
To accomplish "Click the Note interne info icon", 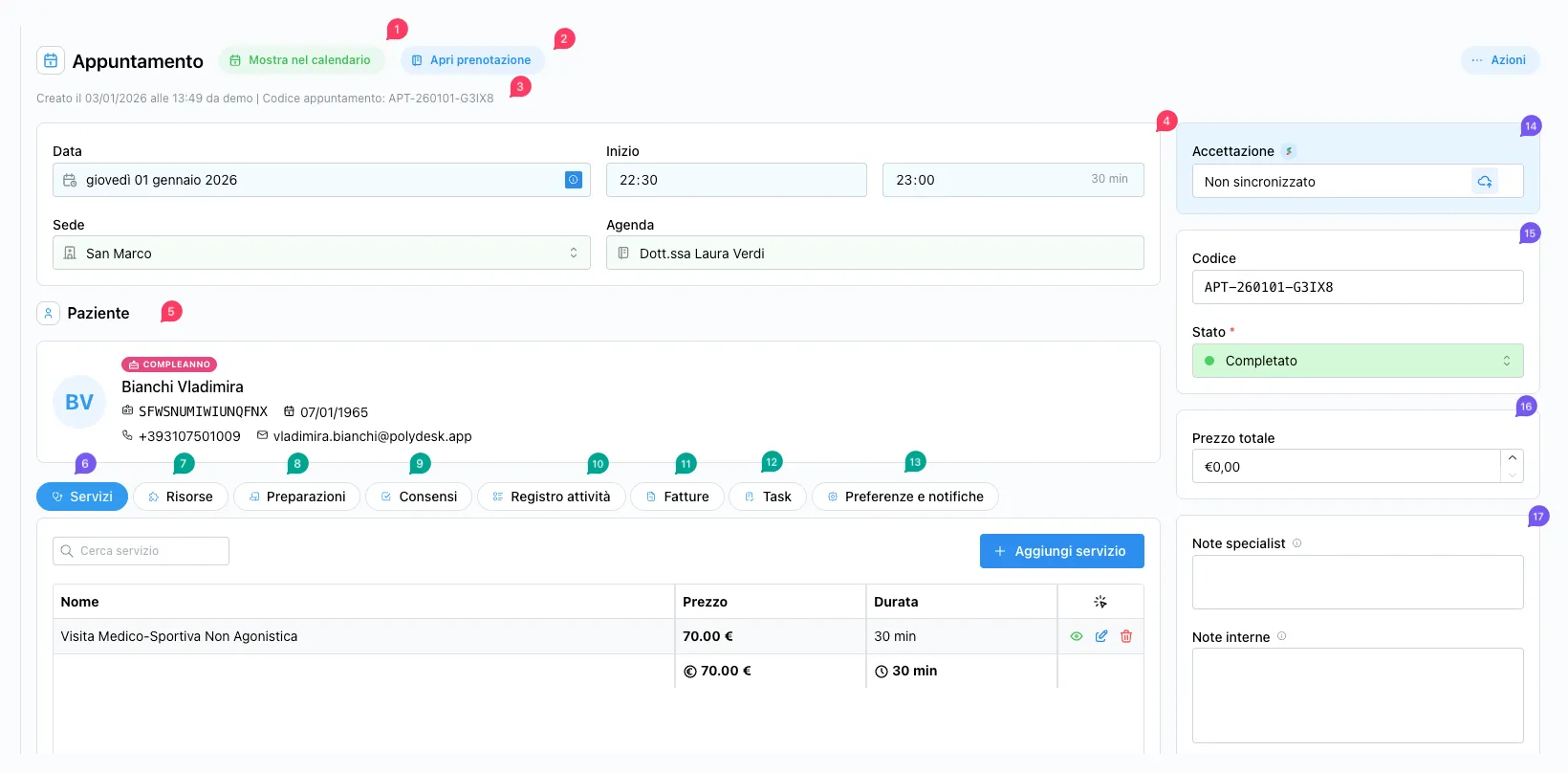I will coord(1282,636).
